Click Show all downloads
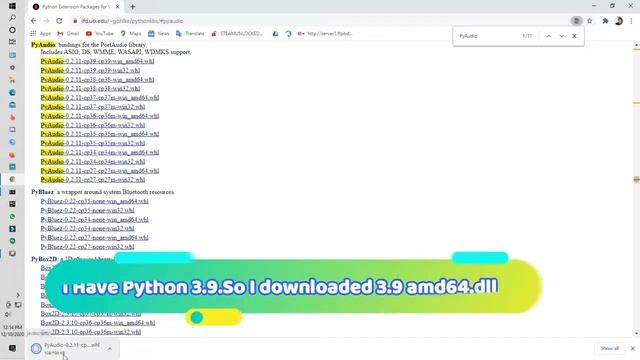This screenshot has height=360, width=640. point(610,348)
